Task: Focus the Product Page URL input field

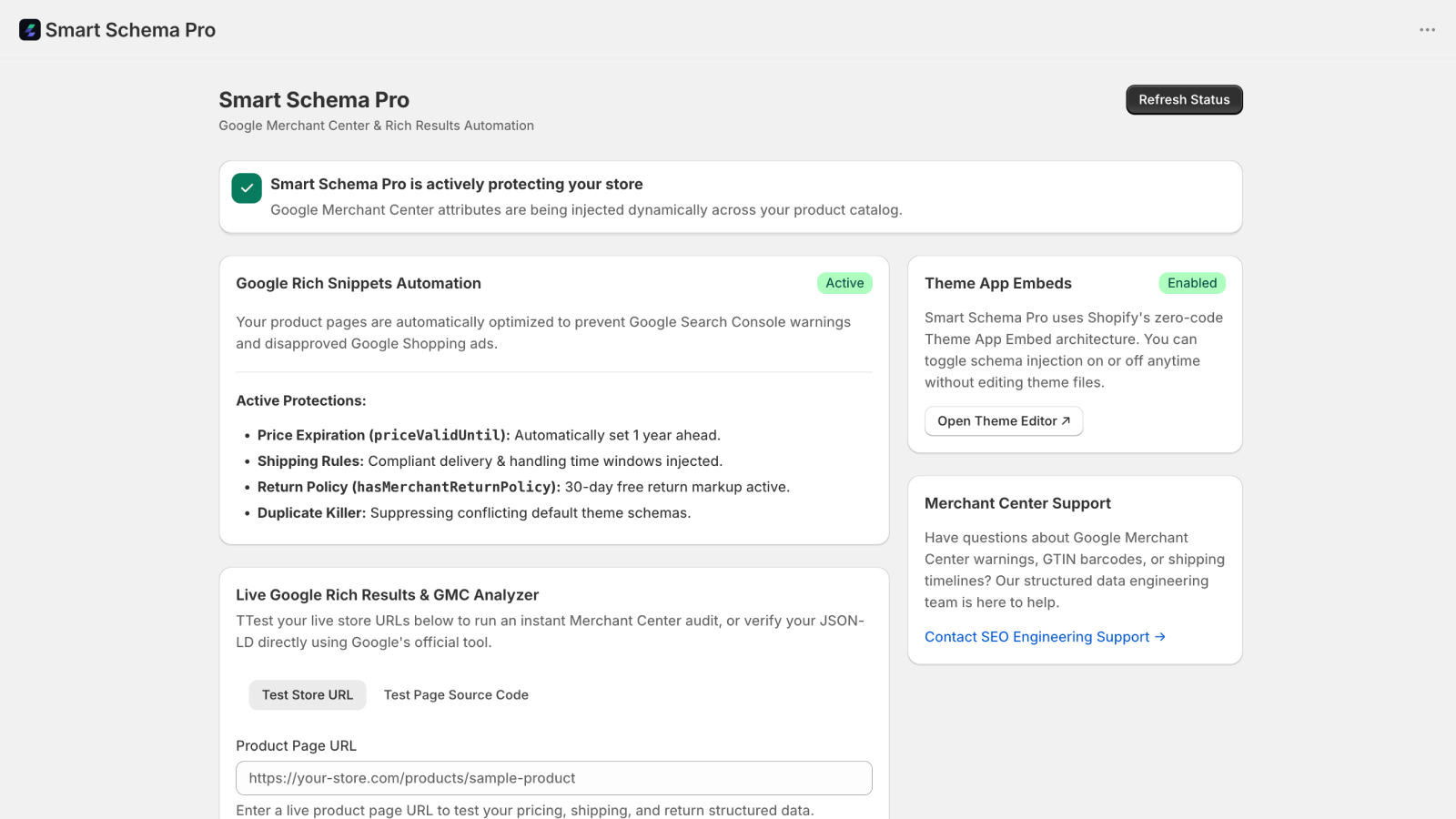Action: tap(554, 778)
